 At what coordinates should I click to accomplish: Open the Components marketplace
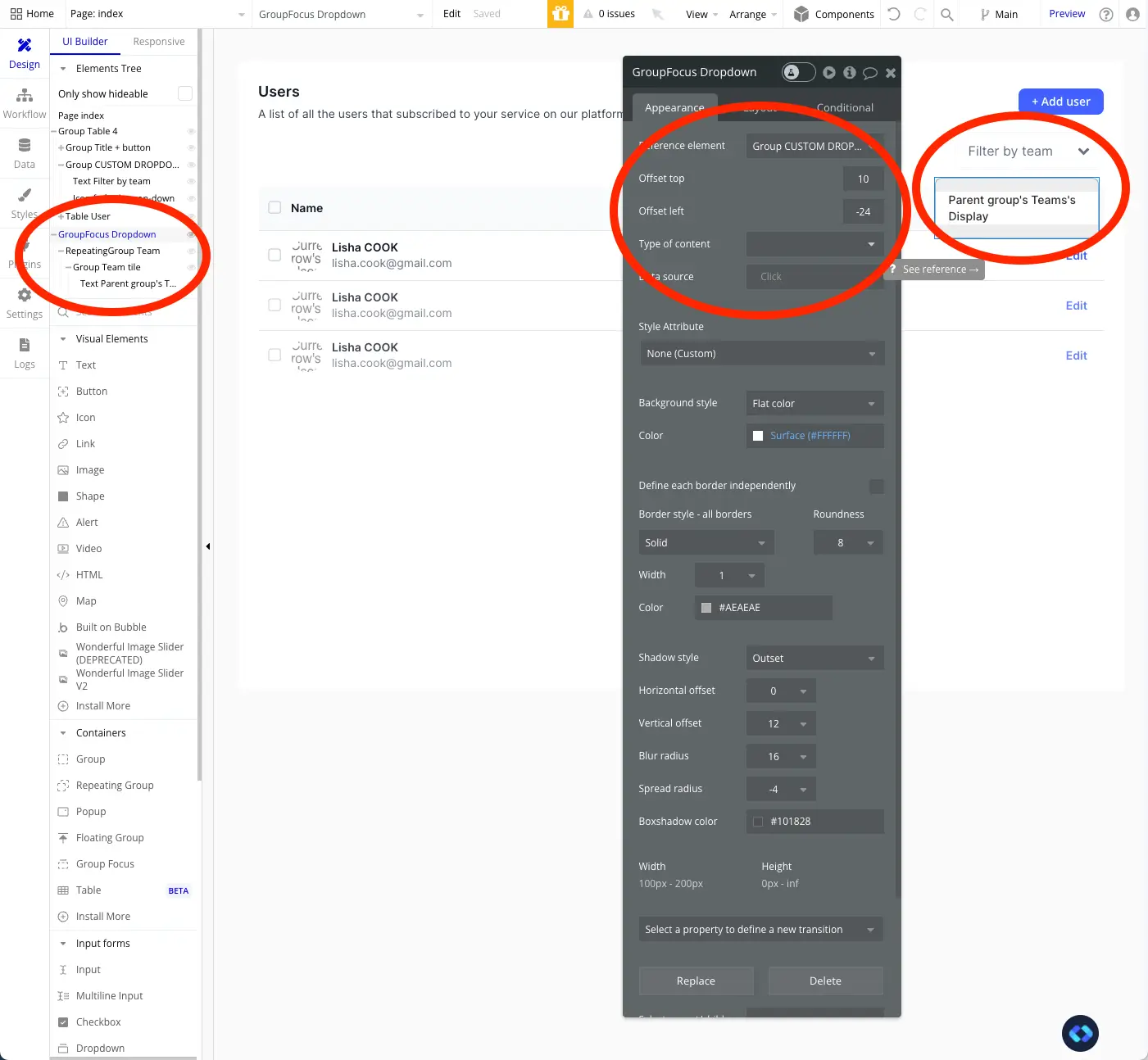coord(833,14)
